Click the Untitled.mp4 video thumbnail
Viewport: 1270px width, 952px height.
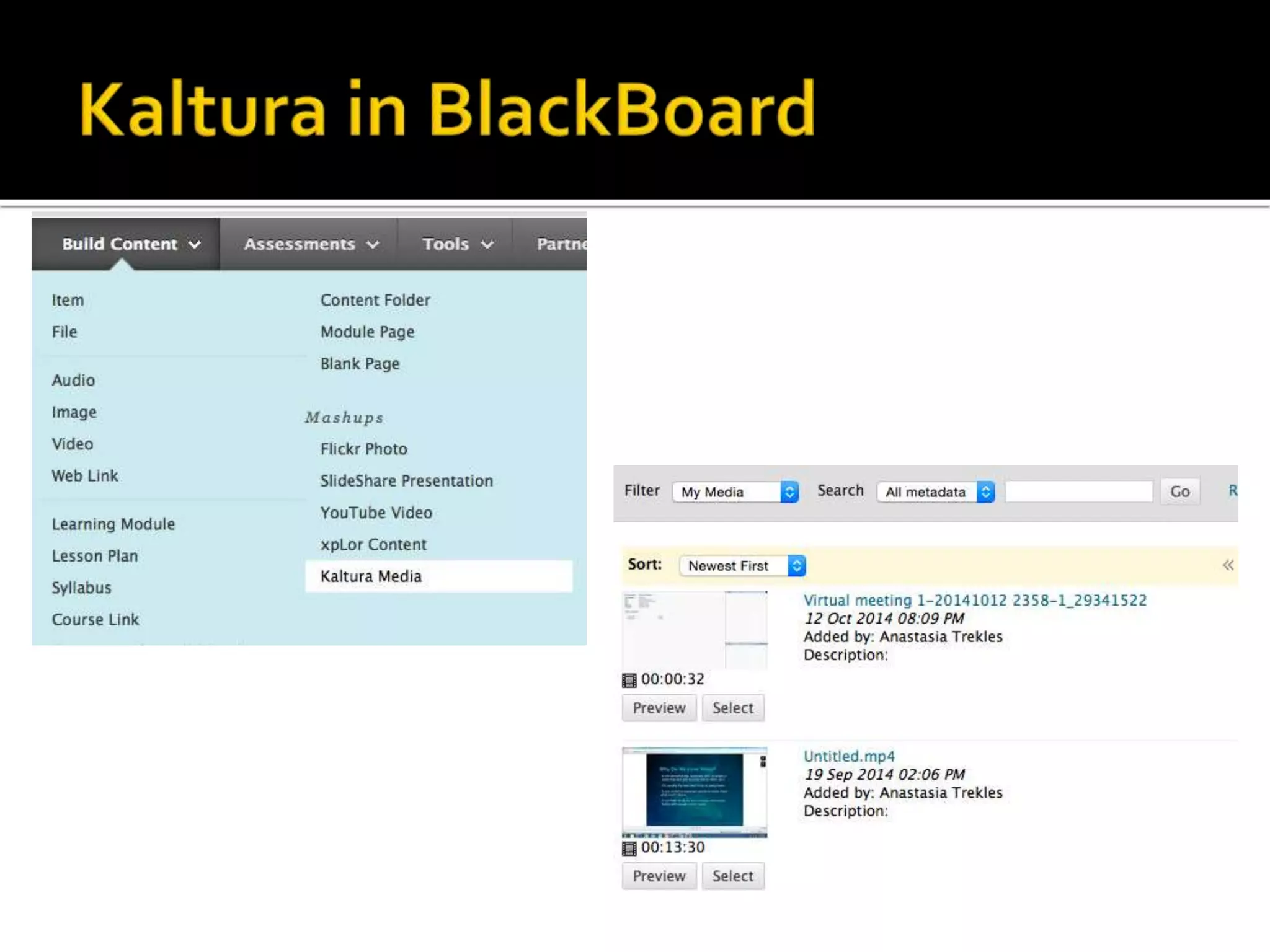pos(695,791)
